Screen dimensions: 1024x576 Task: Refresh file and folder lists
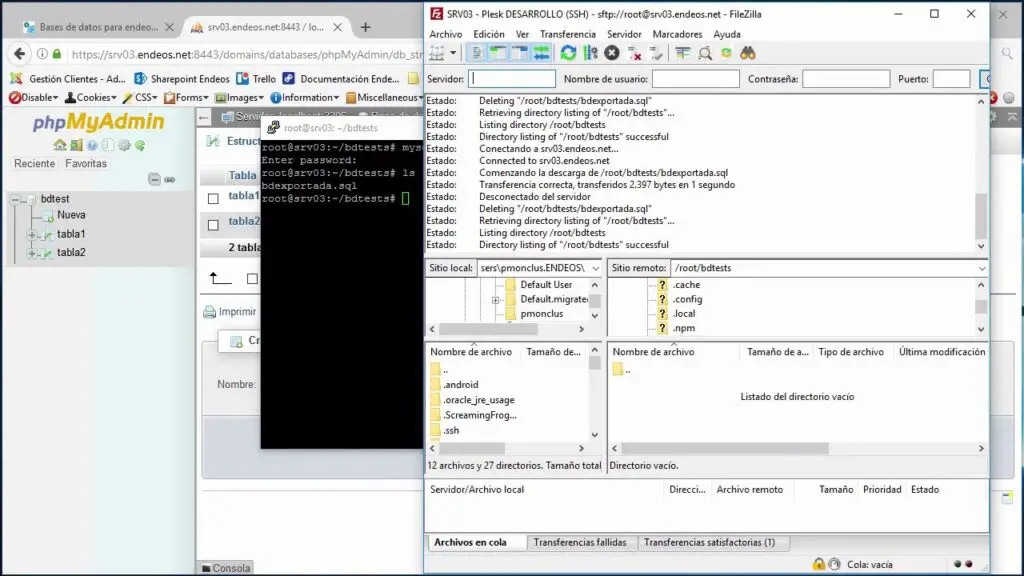(x=568, y=53)
